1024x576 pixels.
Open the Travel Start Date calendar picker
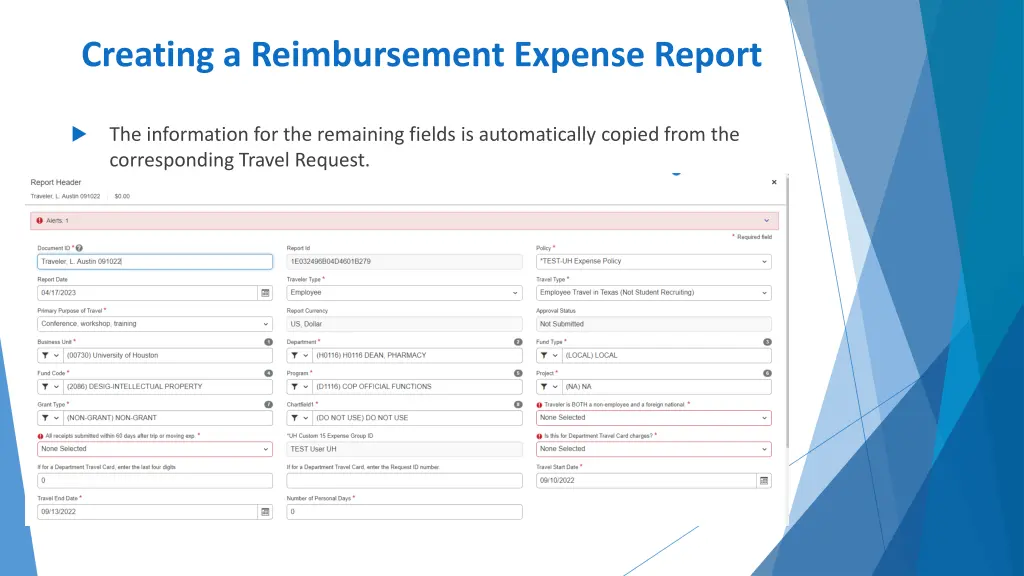764,481
